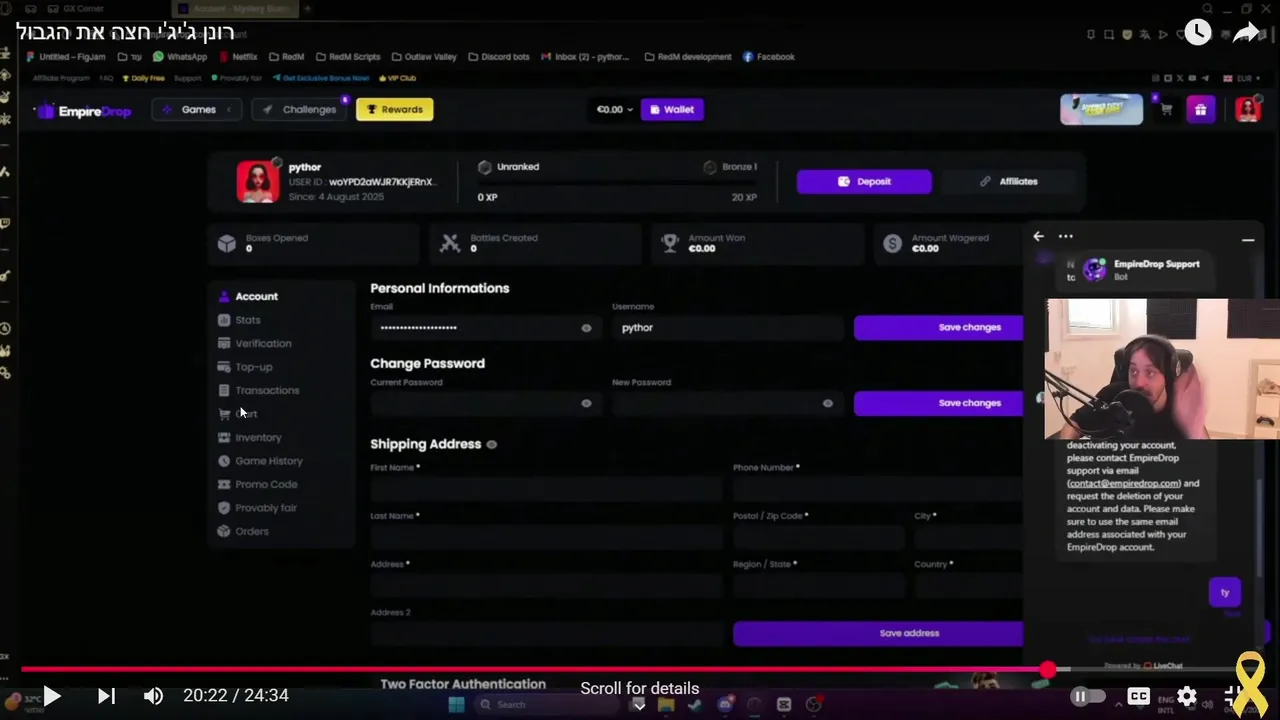
Task: Click the user avatar in the profile header
Action: click(x=258, y=182)
